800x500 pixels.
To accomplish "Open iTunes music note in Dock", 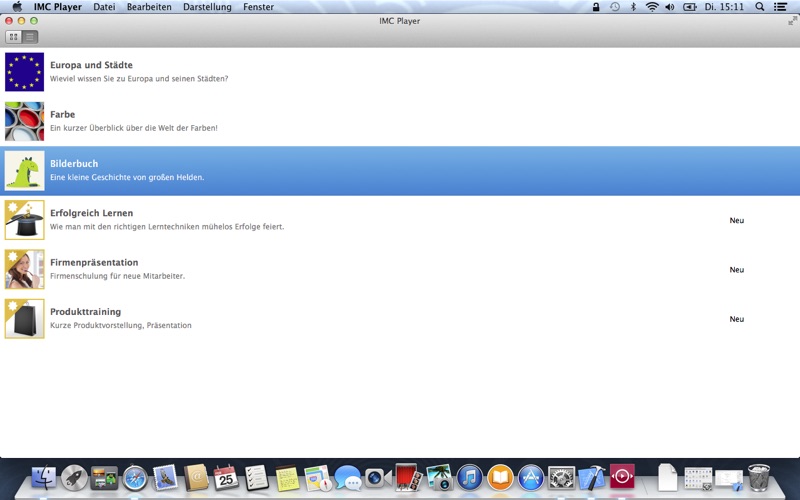I will point(469,478).
